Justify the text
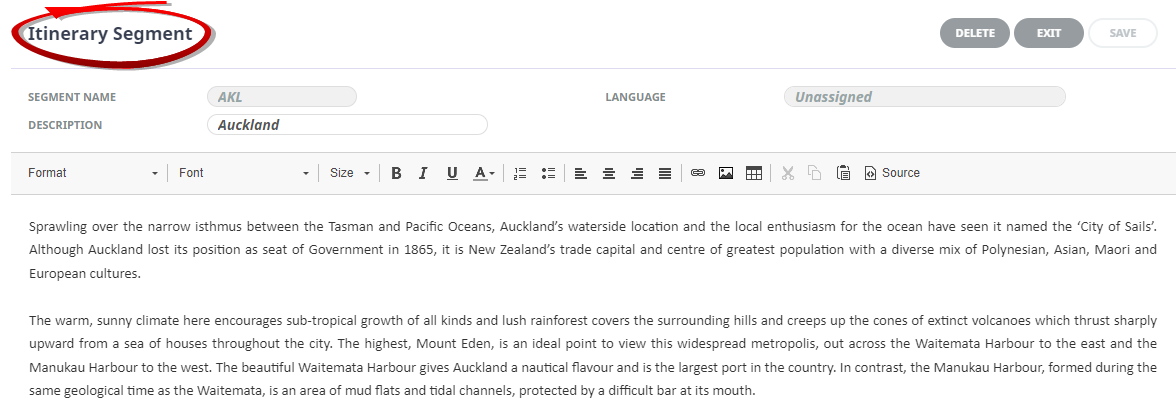 point(664,173)
